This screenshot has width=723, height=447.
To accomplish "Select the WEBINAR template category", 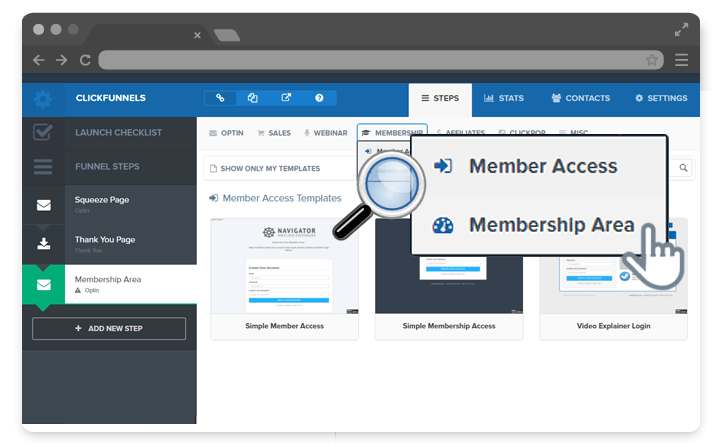I will [x=326, y=133].
